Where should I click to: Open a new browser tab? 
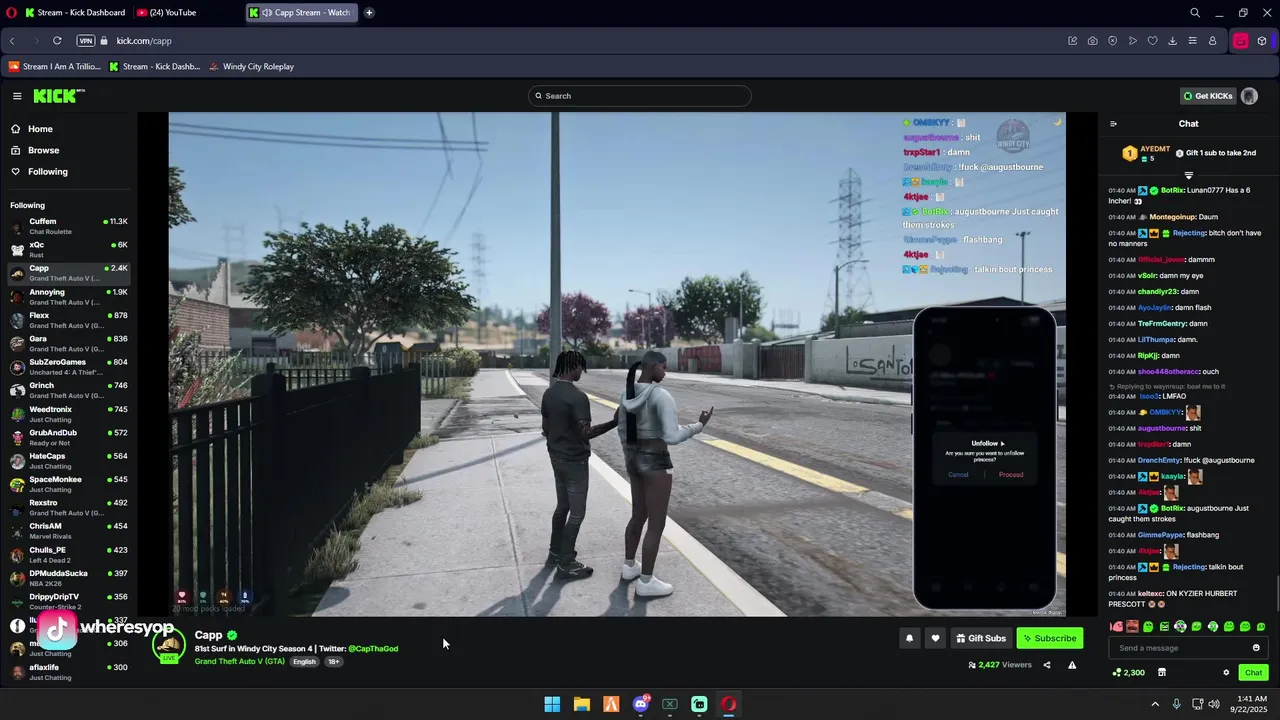click(369, 13)
